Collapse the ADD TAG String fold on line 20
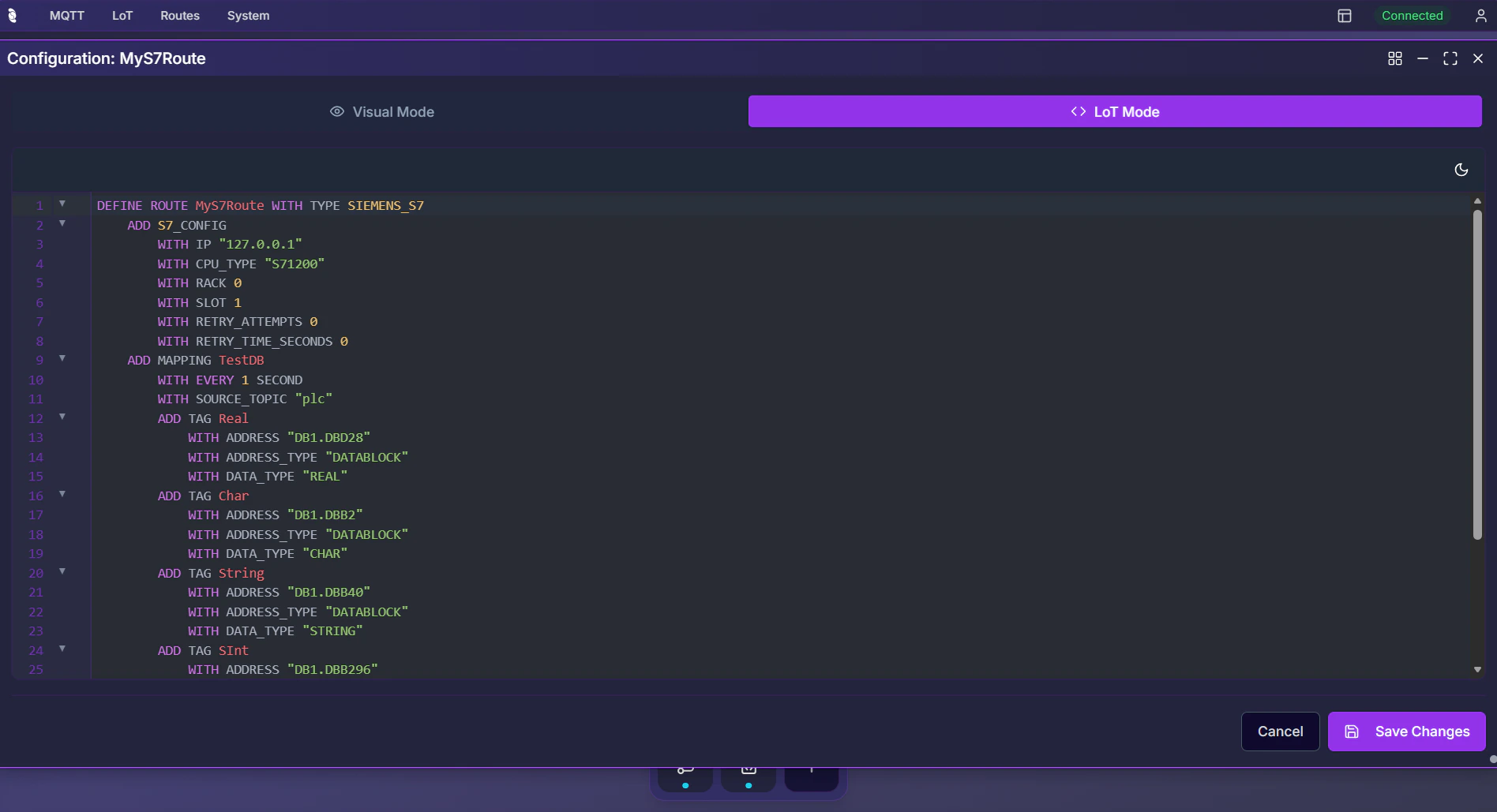Viewport: 1497px width, 812px height. (62, 571)
